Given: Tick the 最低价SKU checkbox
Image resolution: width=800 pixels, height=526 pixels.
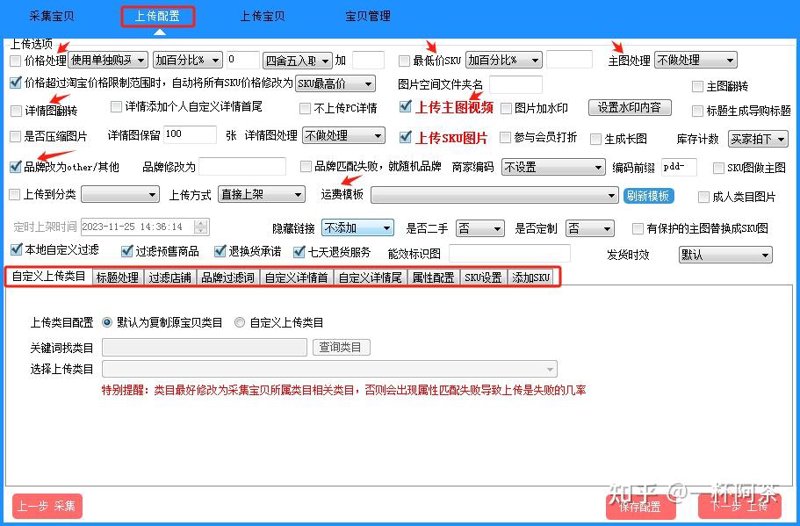Looking at the screenshot, I should click(404, 61).
